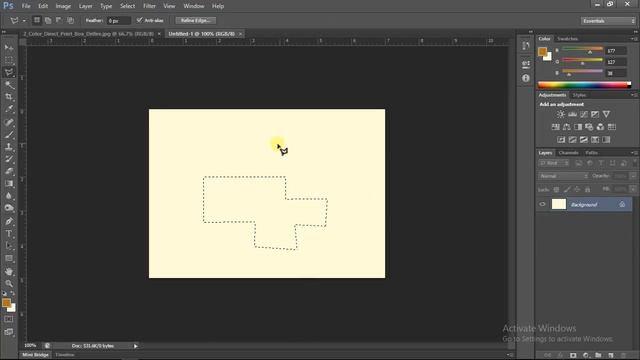The image size is (640, 360).
Task: Select the Clone Stamp tool
Action: [9, 147]
